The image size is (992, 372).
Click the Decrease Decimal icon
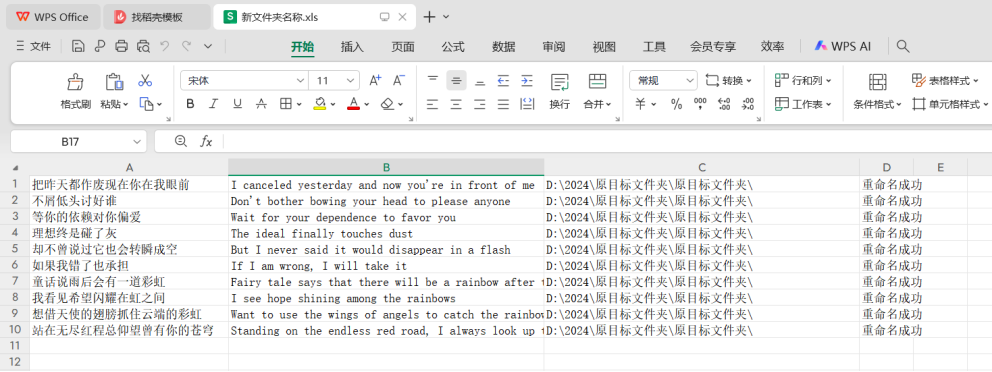[748, 104]
